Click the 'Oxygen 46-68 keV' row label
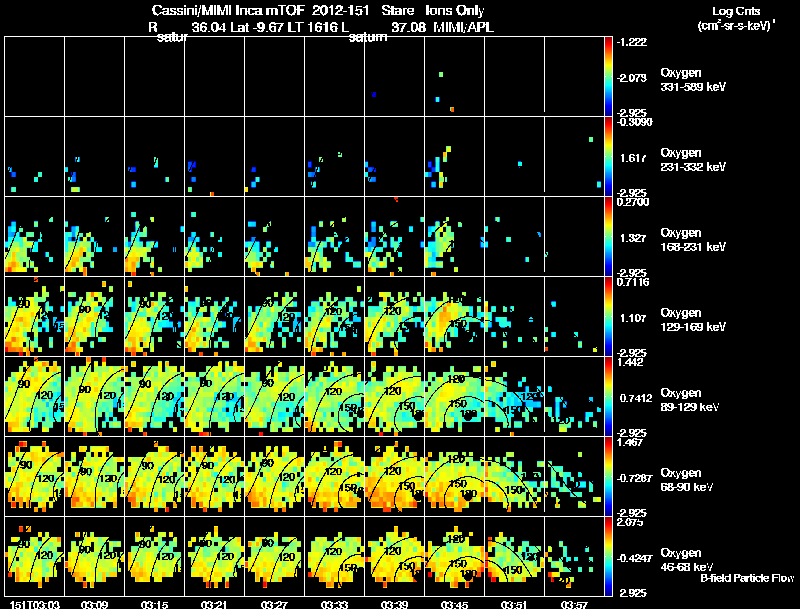The height and width of the screenshot is (609, 800). pyautogui.click(x=687, y=560)
